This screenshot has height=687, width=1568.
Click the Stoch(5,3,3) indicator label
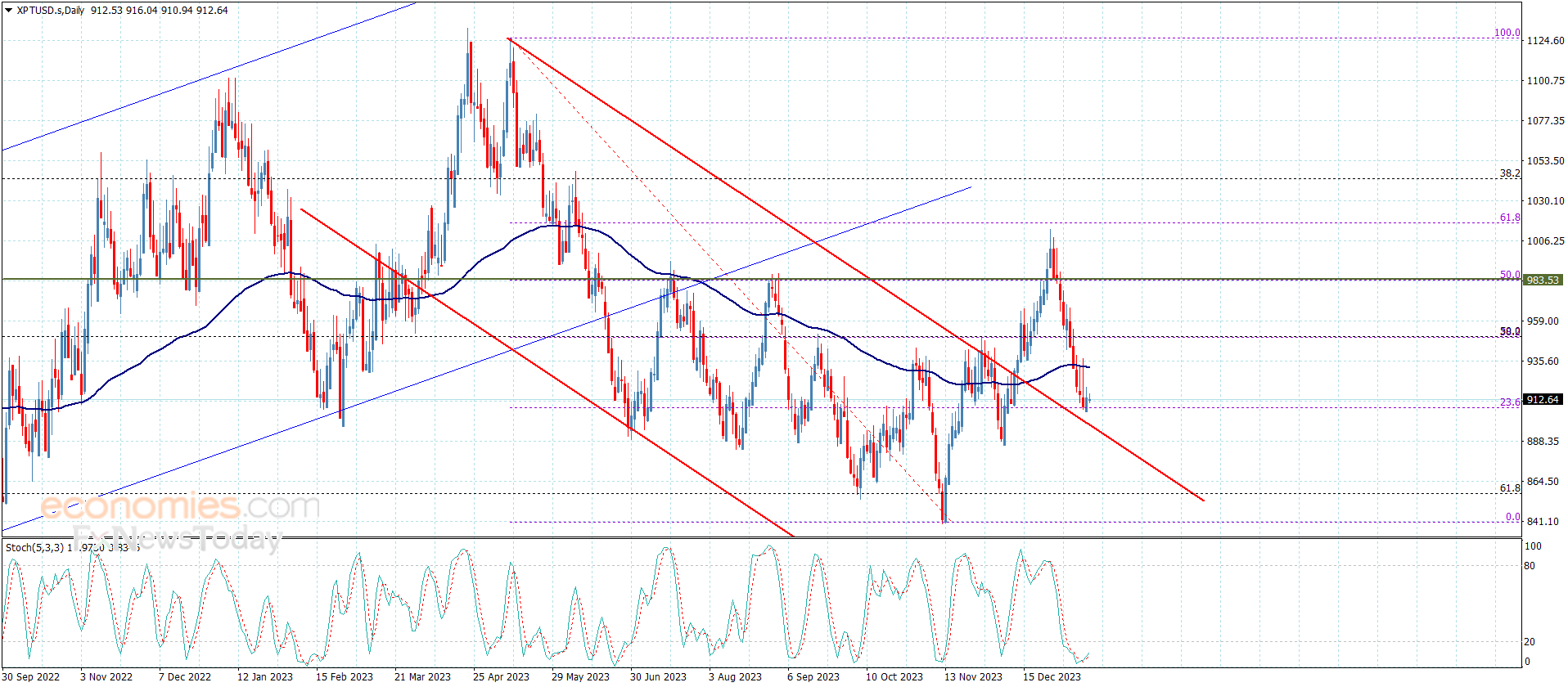[34, 547]
